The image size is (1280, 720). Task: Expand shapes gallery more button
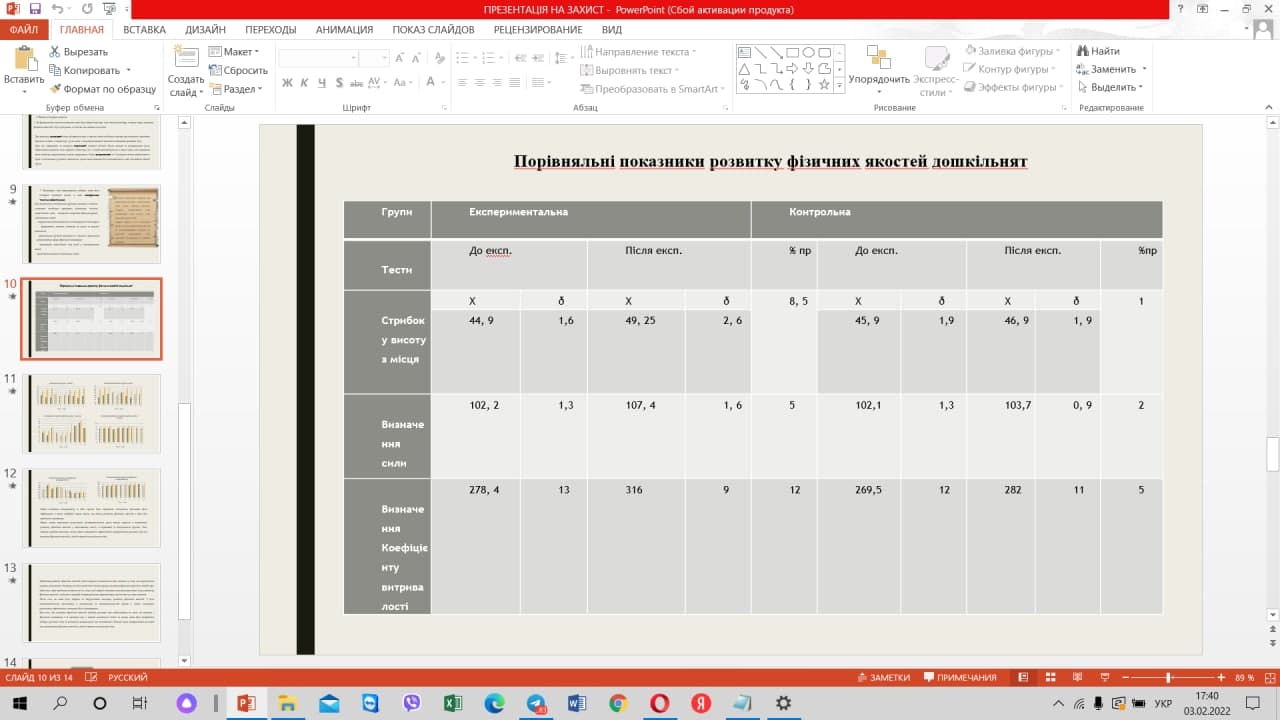837,86
